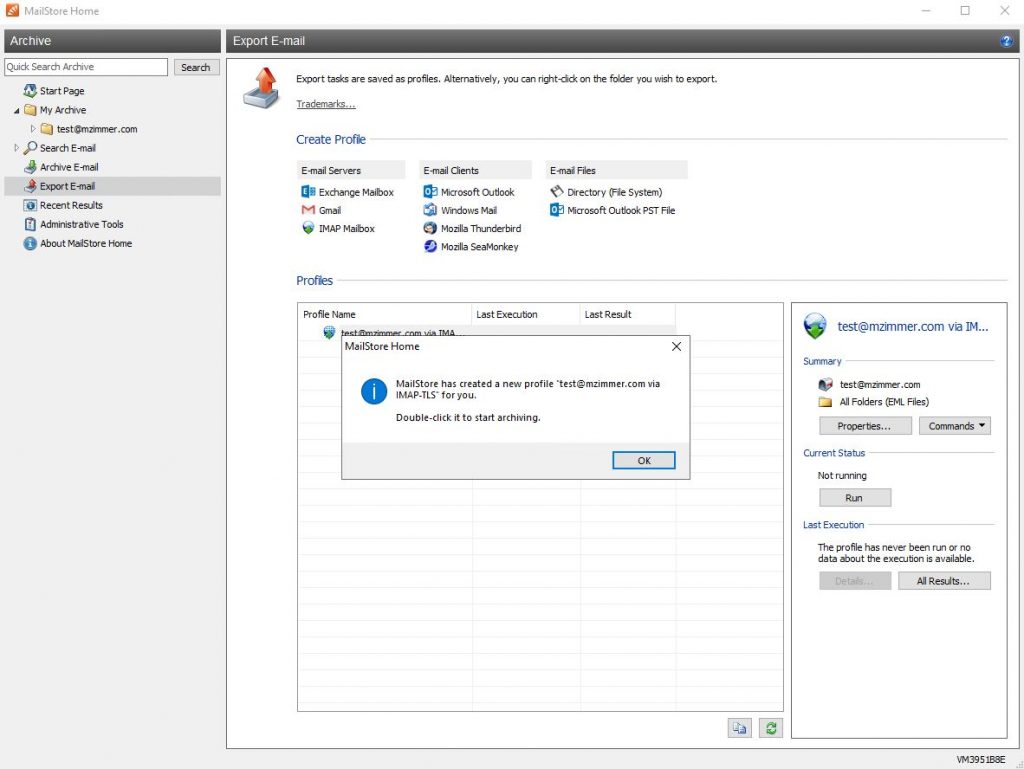Click the Quick Search Archive field
Viewport: 1024px width, 769px height.
tap(86, 67)
